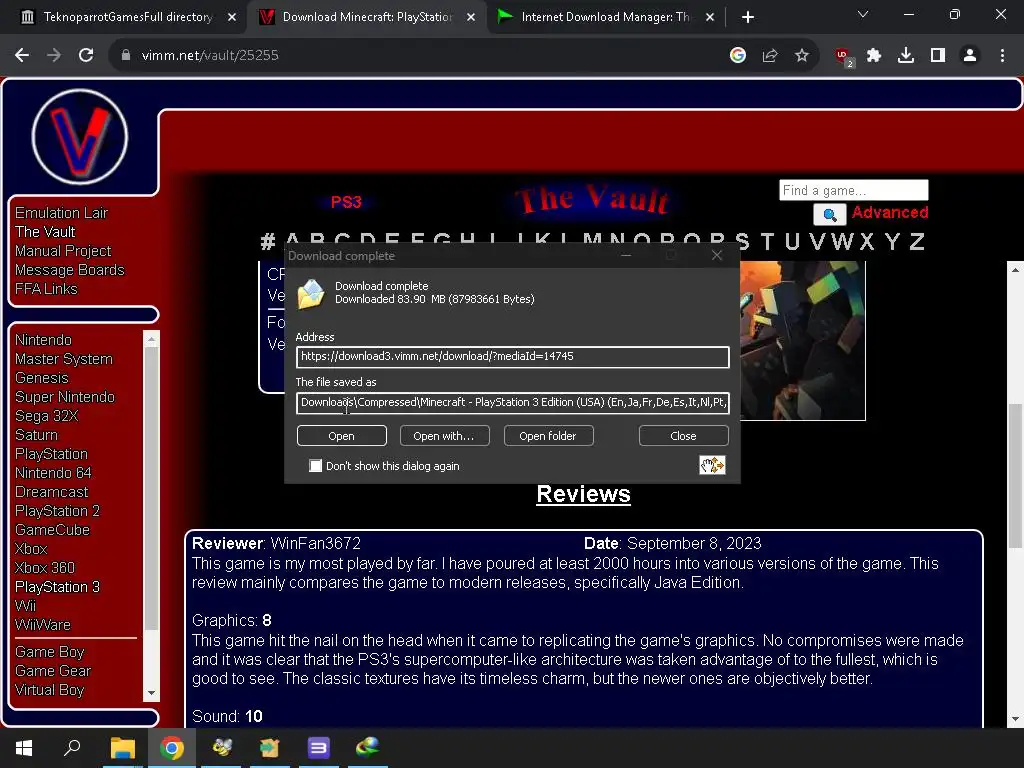Click Open in Download complete dialog
Viewport: 1024px width, 768px height.
(342, 436)
